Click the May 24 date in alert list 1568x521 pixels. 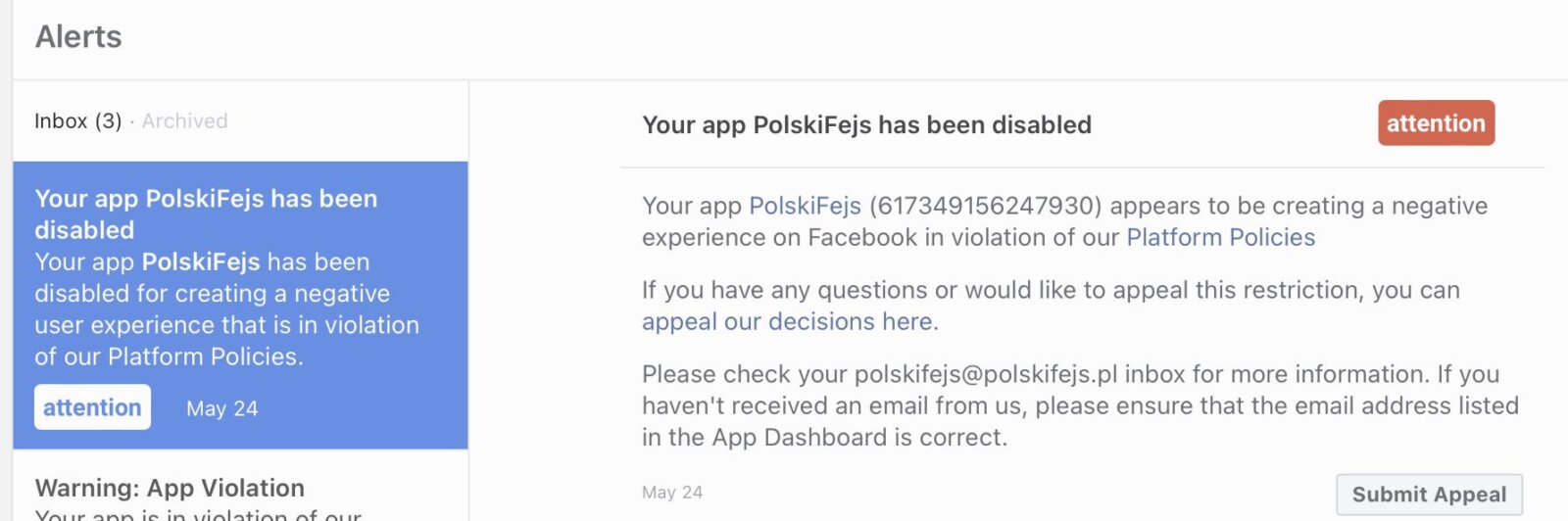tap(221, 408)
